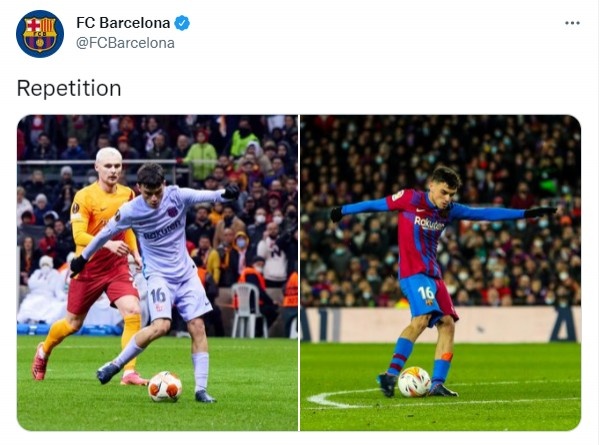Click the ball in the right photo
Image resolution: width=600 pixels, height=445 pixels.
point(414,381)
